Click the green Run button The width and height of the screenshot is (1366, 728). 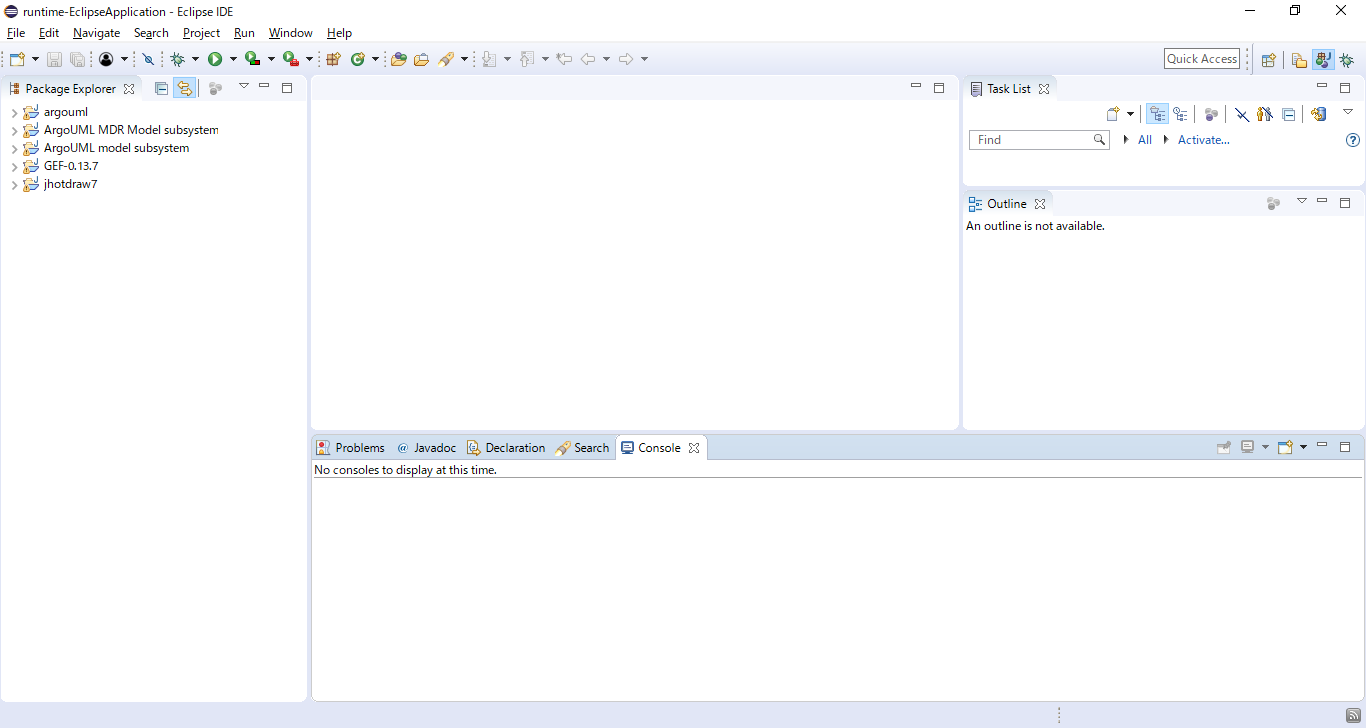click(x=215, y=59)
